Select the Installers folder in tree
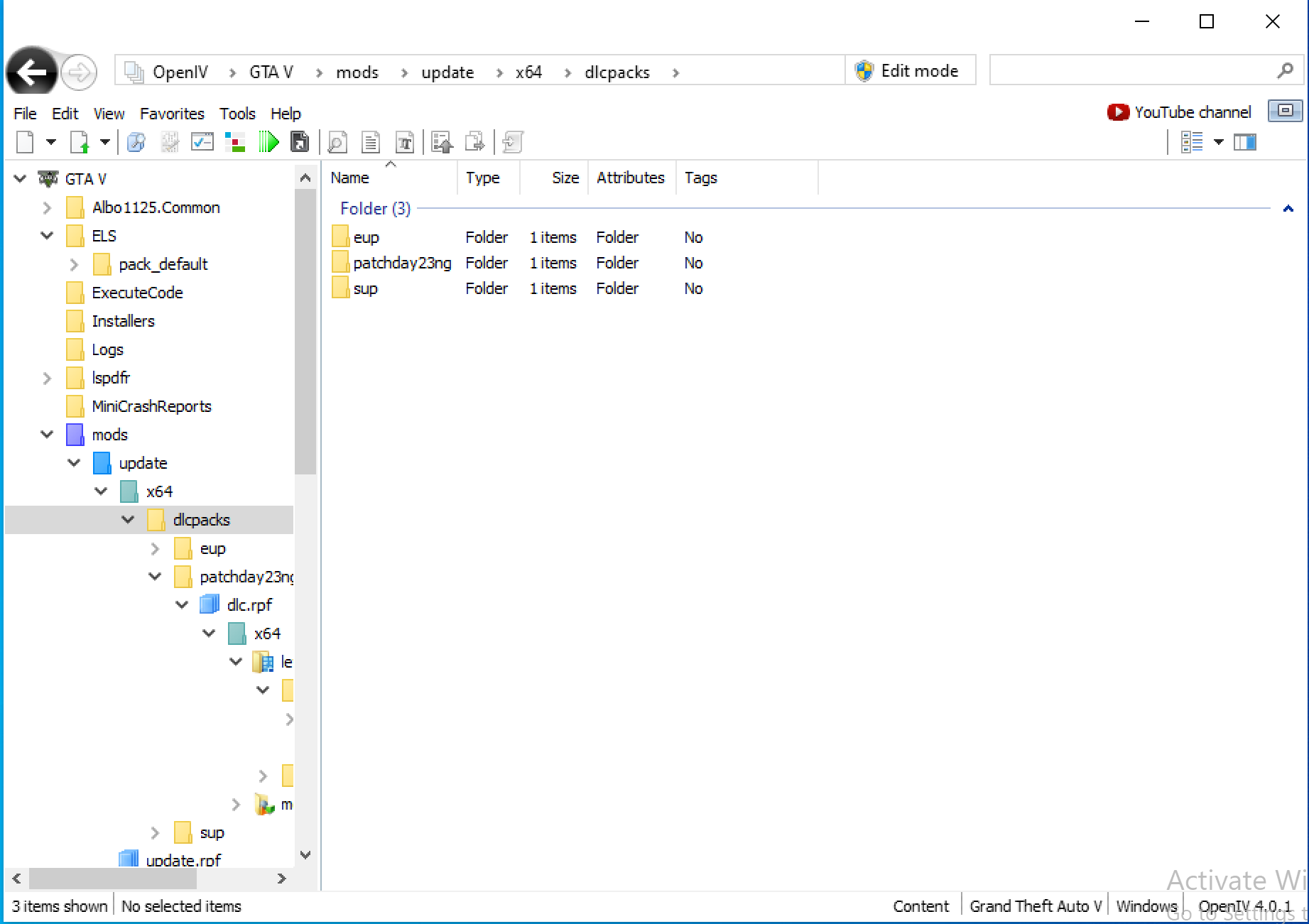Image resolution: width=1309 pixels, height=924 pixels. (123, 321)
